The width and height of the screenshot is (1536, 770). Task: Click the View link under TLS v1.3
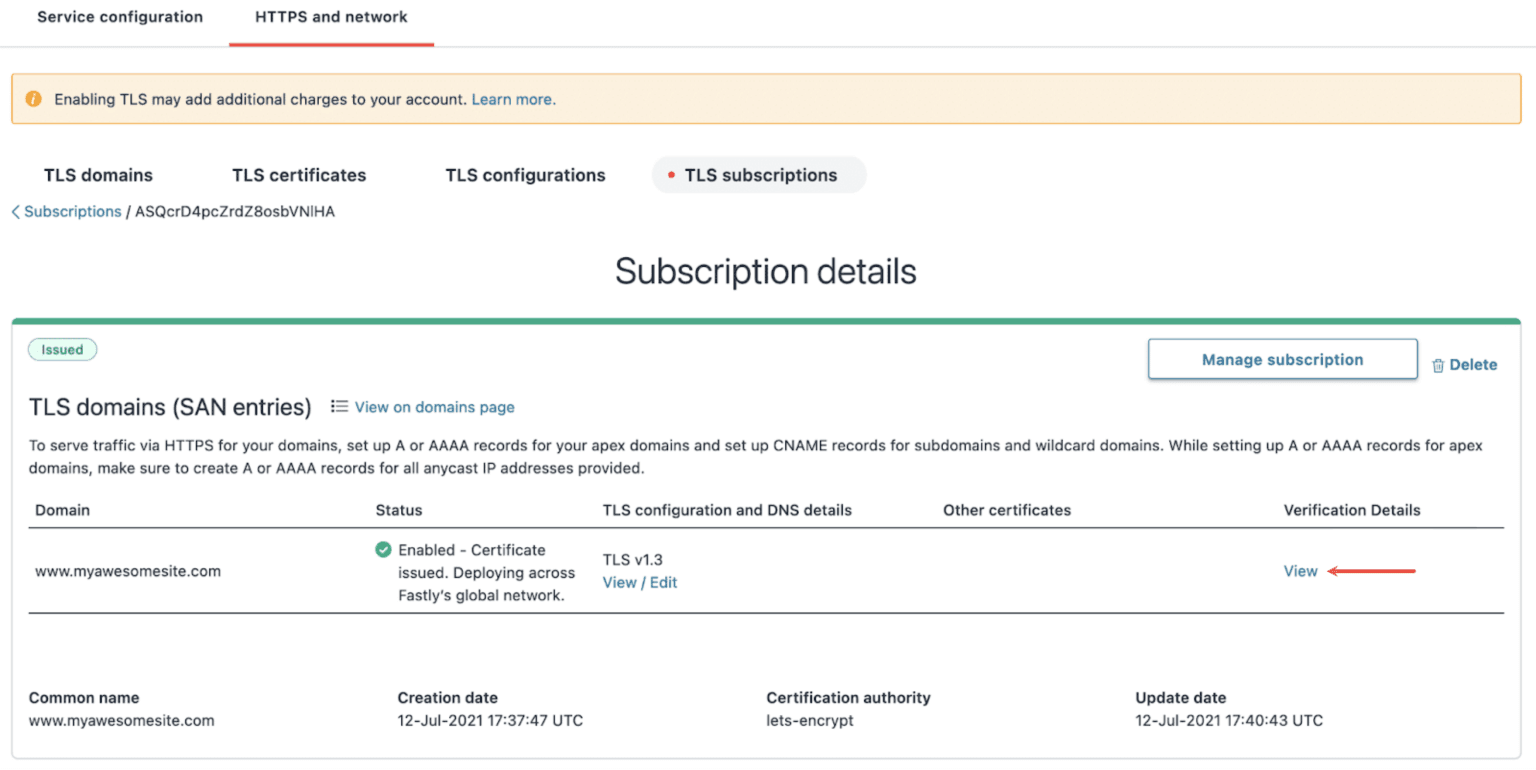619,582
